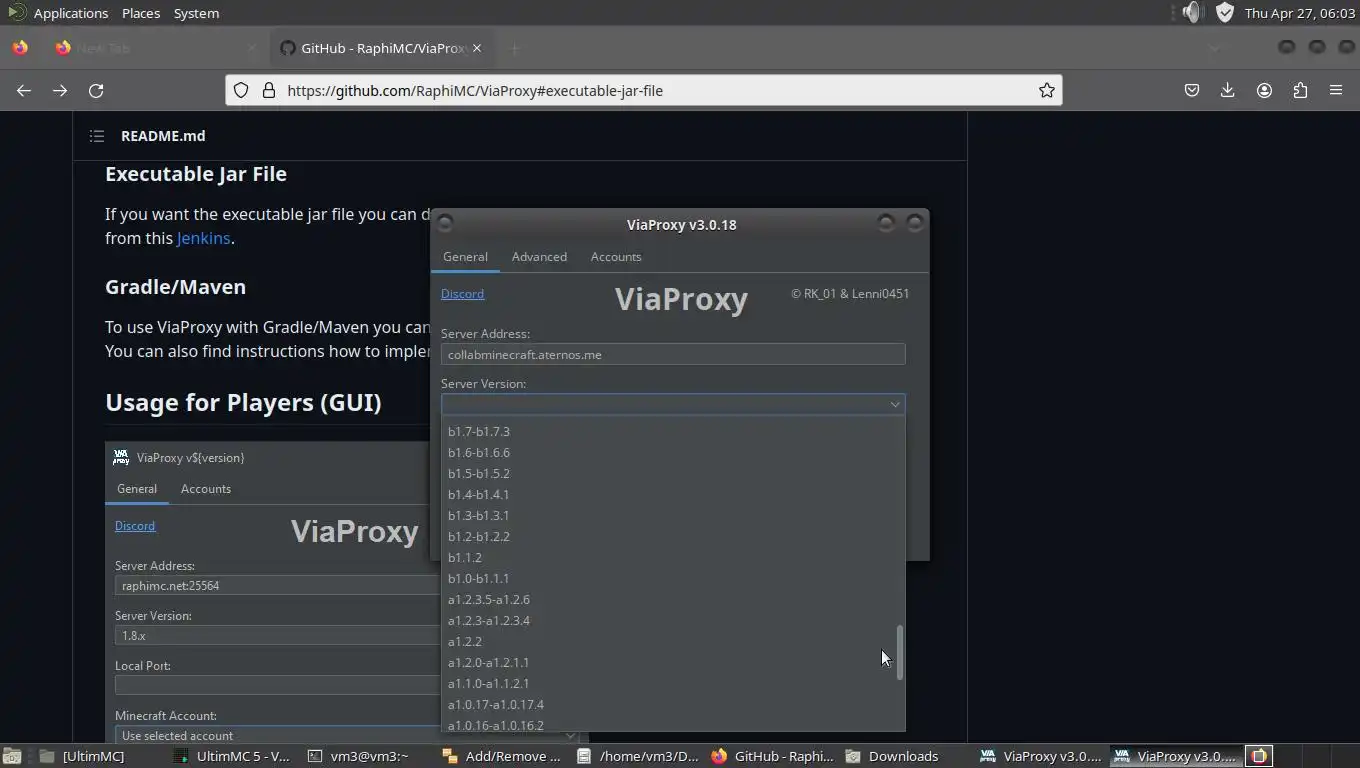Image resolution: width=1360 pixels, height=768 pixels.
Task: Open Firefox extensions puzzle icon
Action: (x=1300, y=90)
